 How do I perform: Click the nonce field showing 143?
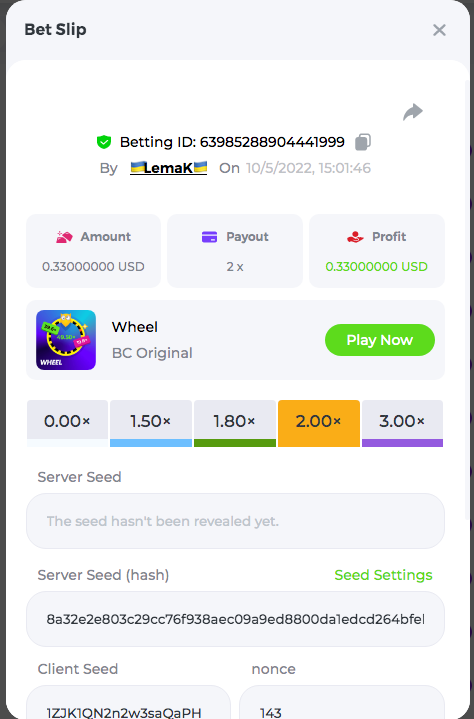pos(342,702)
